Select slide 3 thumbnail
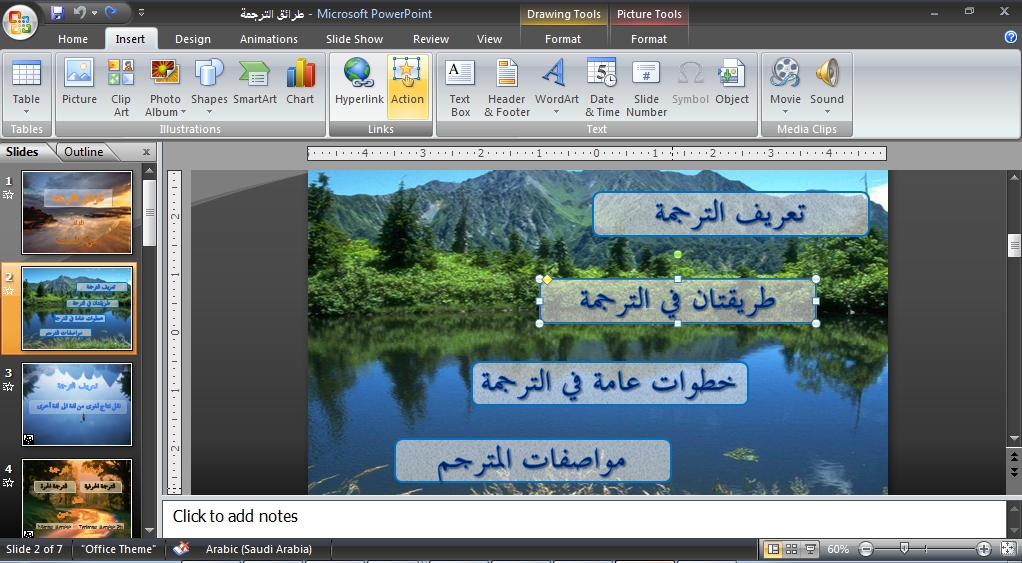The width and height of the screenshot is (1022, 563). point(77,405)
